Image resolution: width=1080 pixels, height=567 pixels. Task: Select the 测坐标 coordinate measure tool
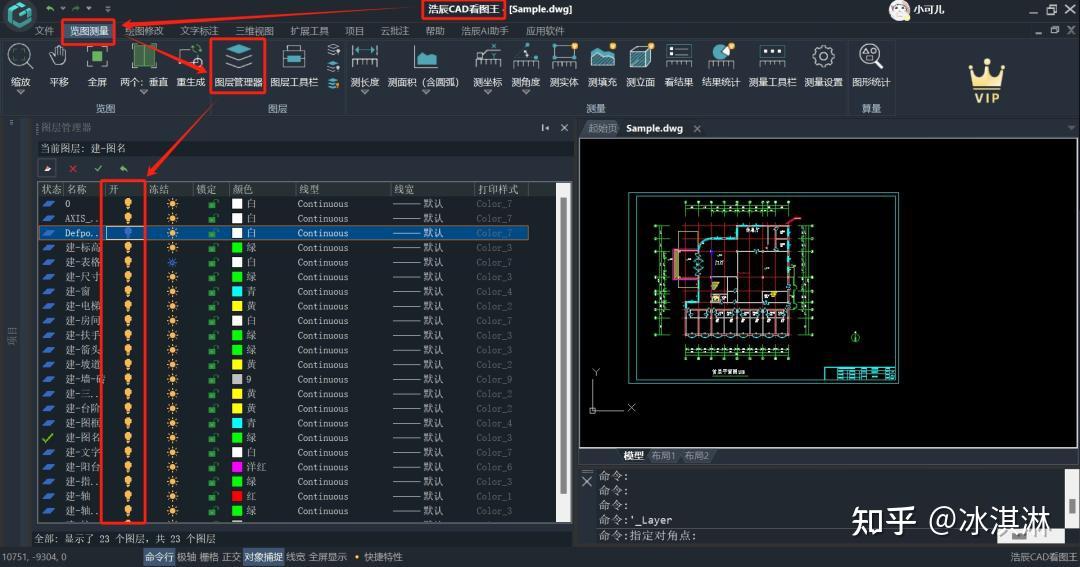coord(488,57)
